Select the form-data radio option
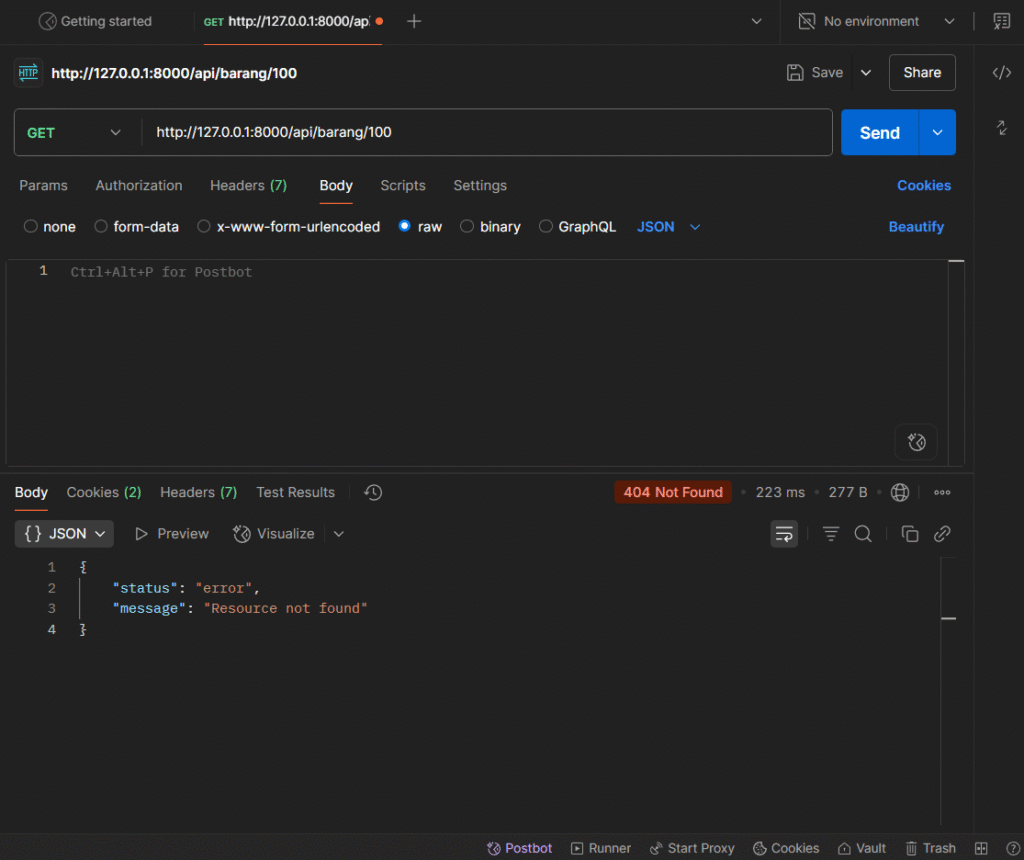Image resolution: width=1024 pixels, height=860 pixels. (x=101, y=227)
